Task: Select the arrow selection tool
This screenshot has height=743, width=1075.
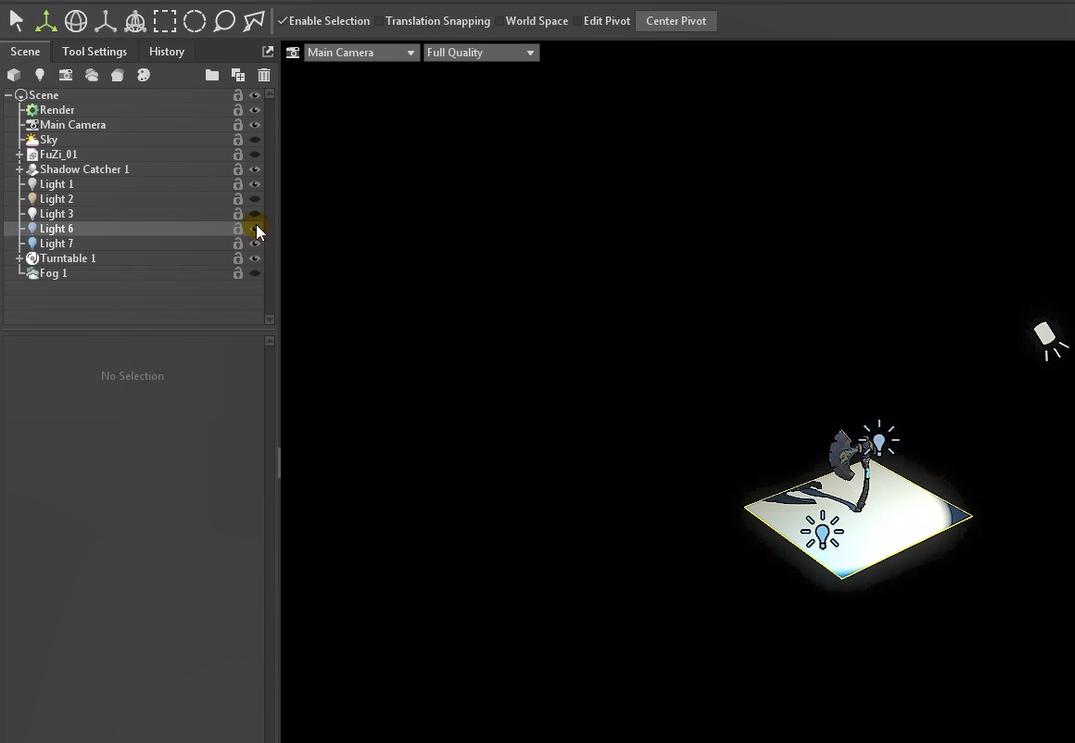Action: point(16,20)
